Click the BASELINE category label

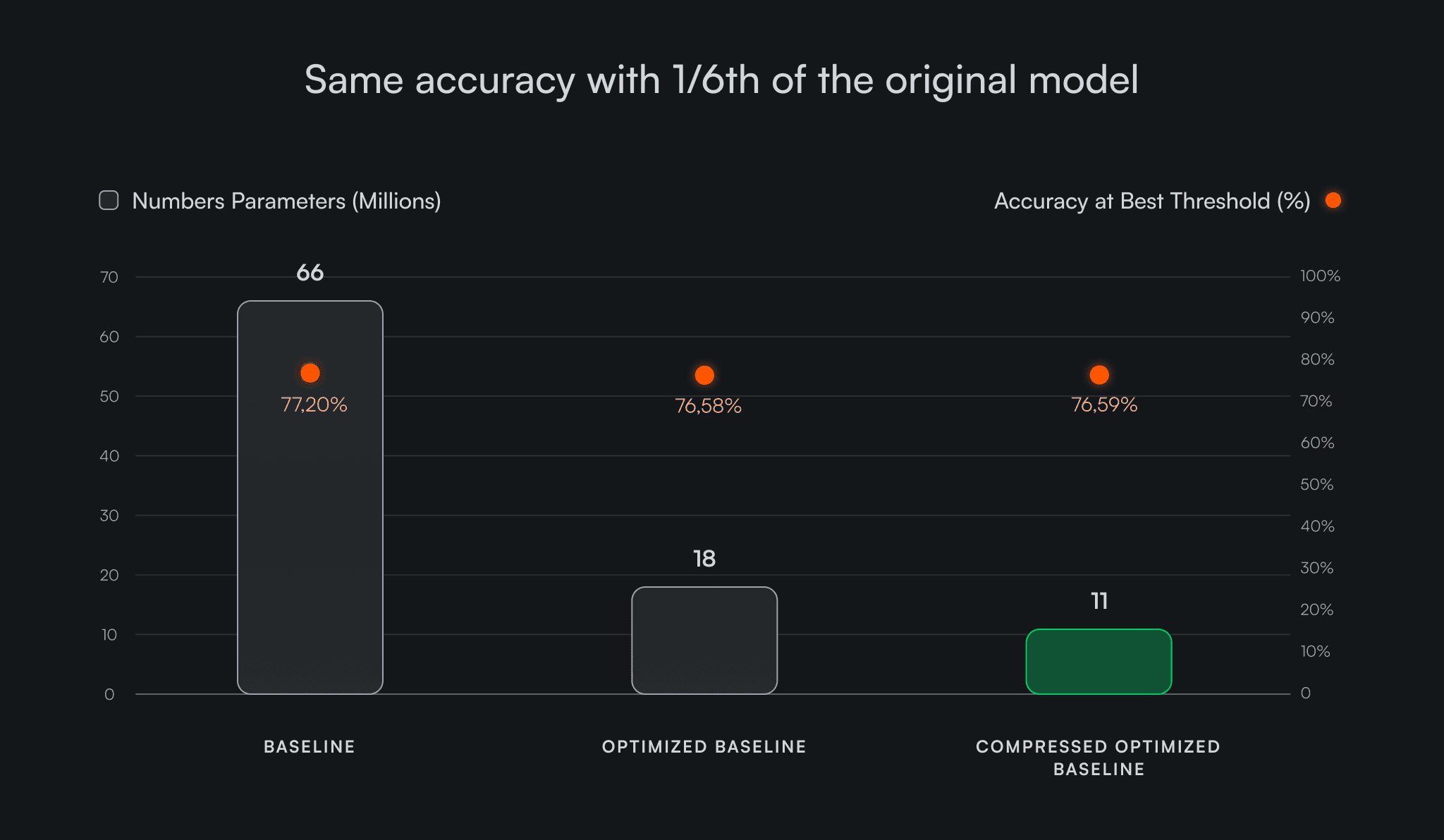310,747
